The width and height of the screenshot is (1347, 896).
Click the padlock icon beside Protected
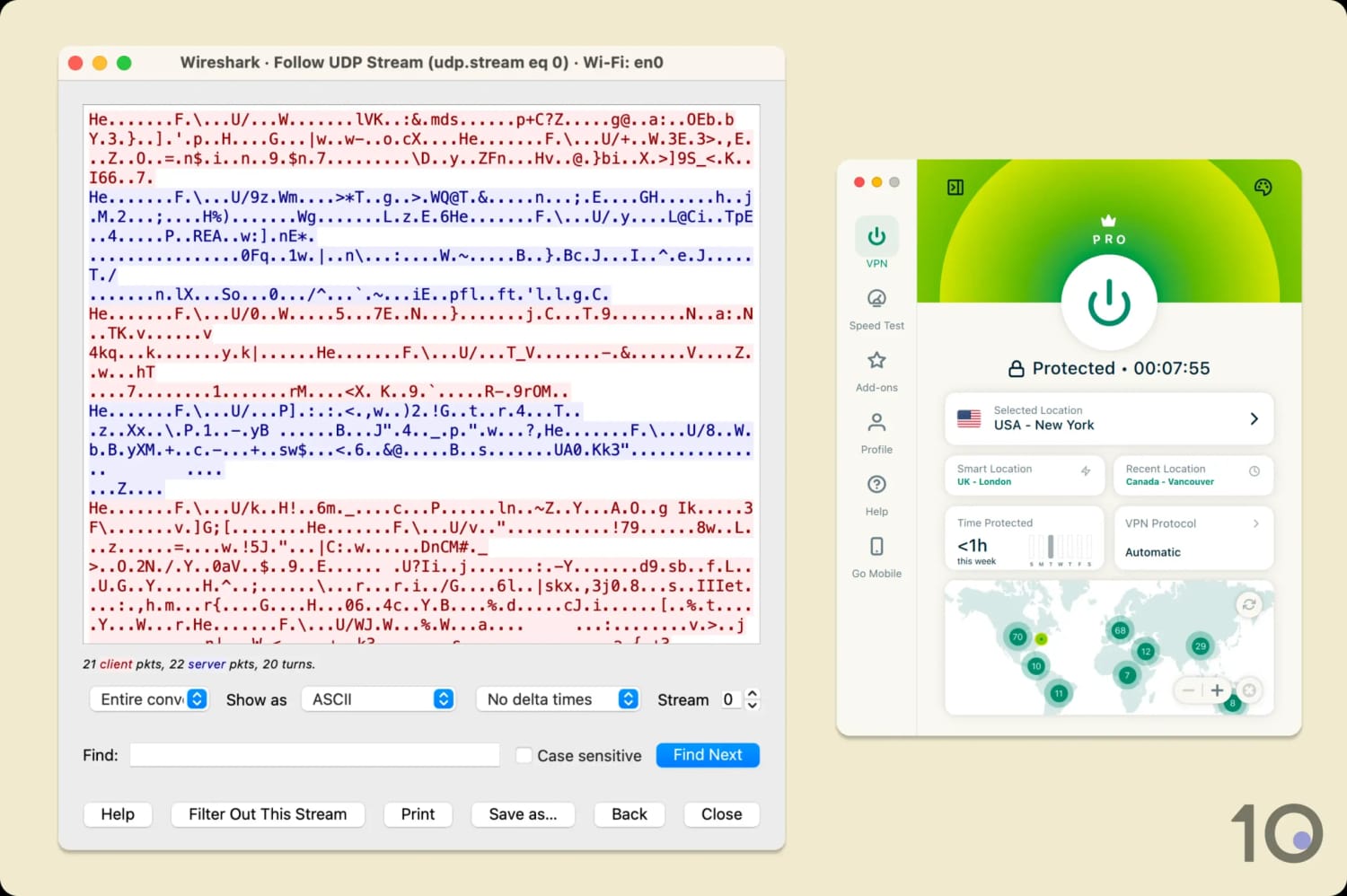[1017, 368]
